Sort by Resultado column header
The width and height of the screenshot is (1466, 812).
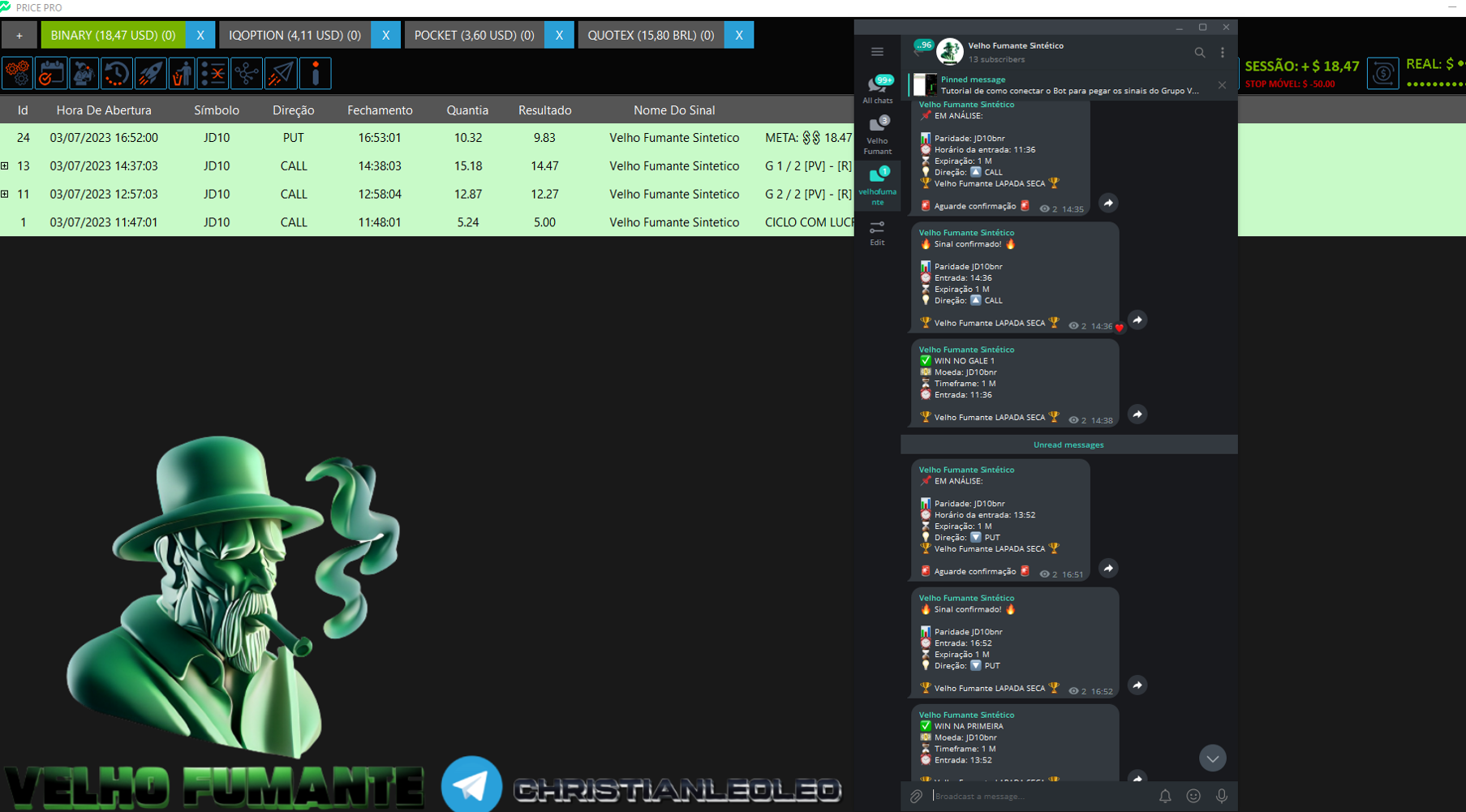[x=545, y=110]
